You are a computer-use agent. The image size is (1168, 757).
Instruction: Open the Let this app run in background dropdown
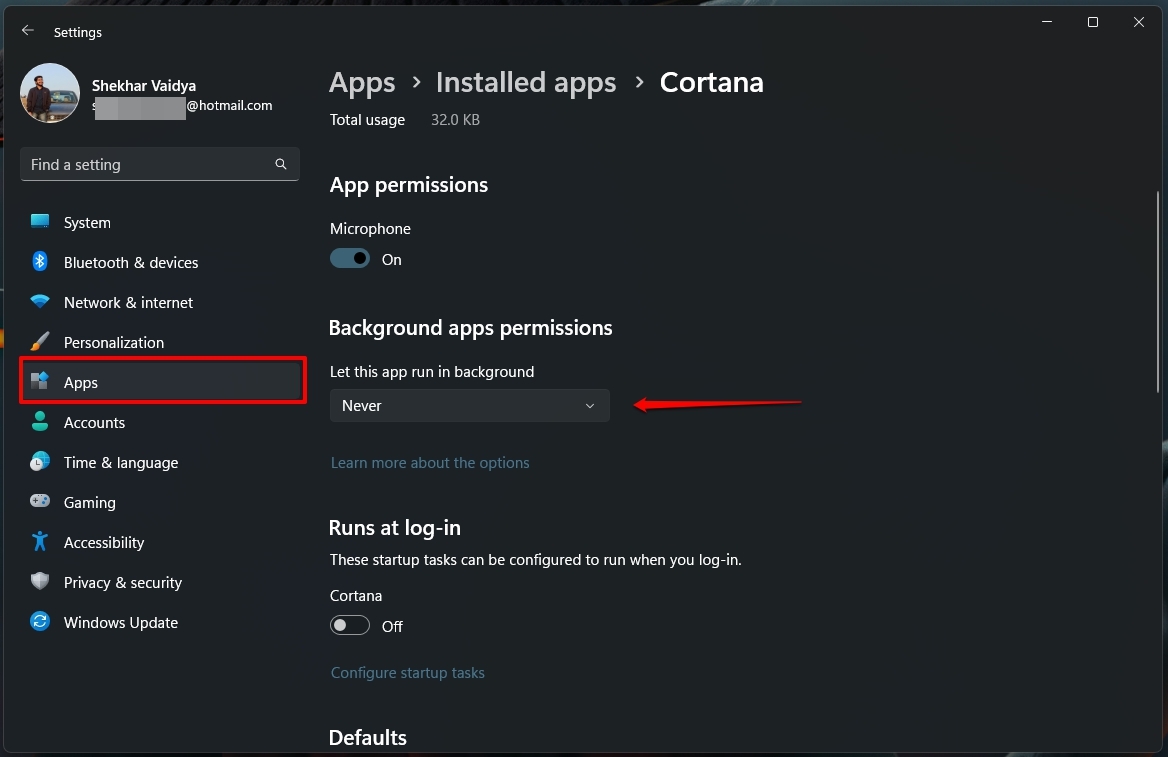coord(469,405)
